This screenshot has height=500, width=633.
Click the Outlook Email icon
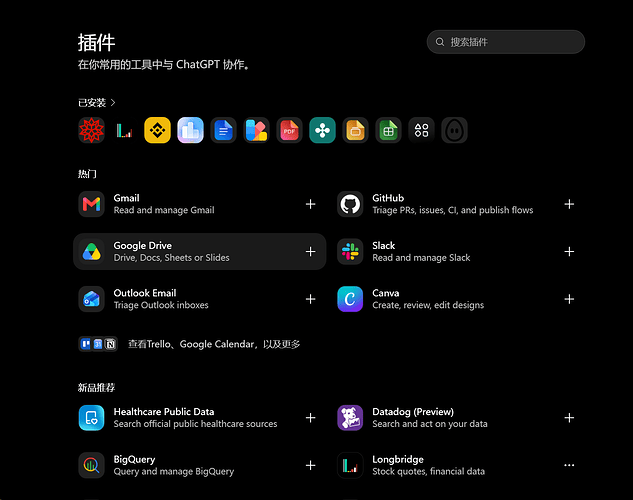(x=92, y=299)
